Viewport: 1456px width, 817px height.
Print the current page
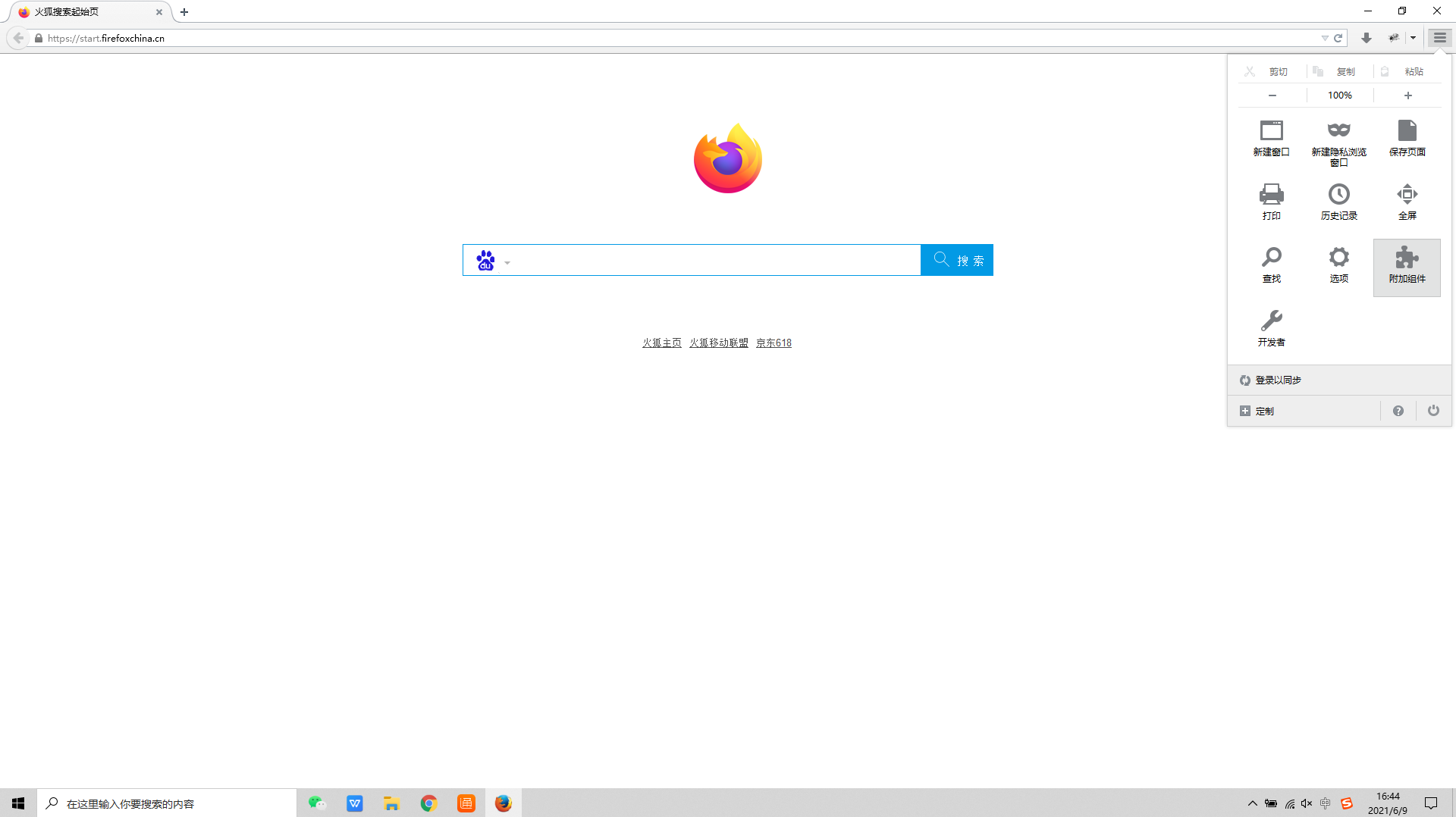(x=1271, y=202)
